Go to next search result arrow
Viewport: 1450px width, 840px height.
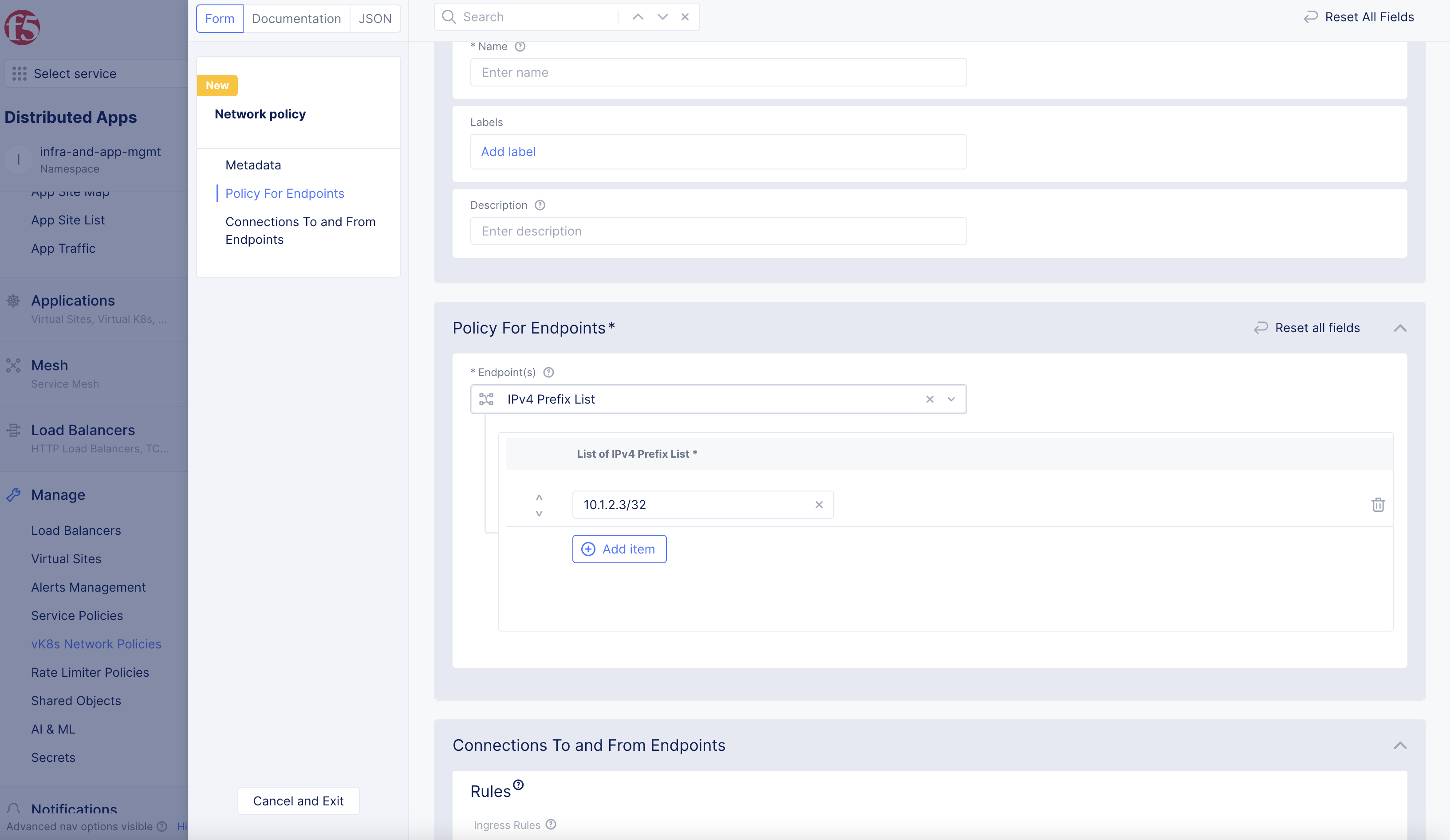662,17
